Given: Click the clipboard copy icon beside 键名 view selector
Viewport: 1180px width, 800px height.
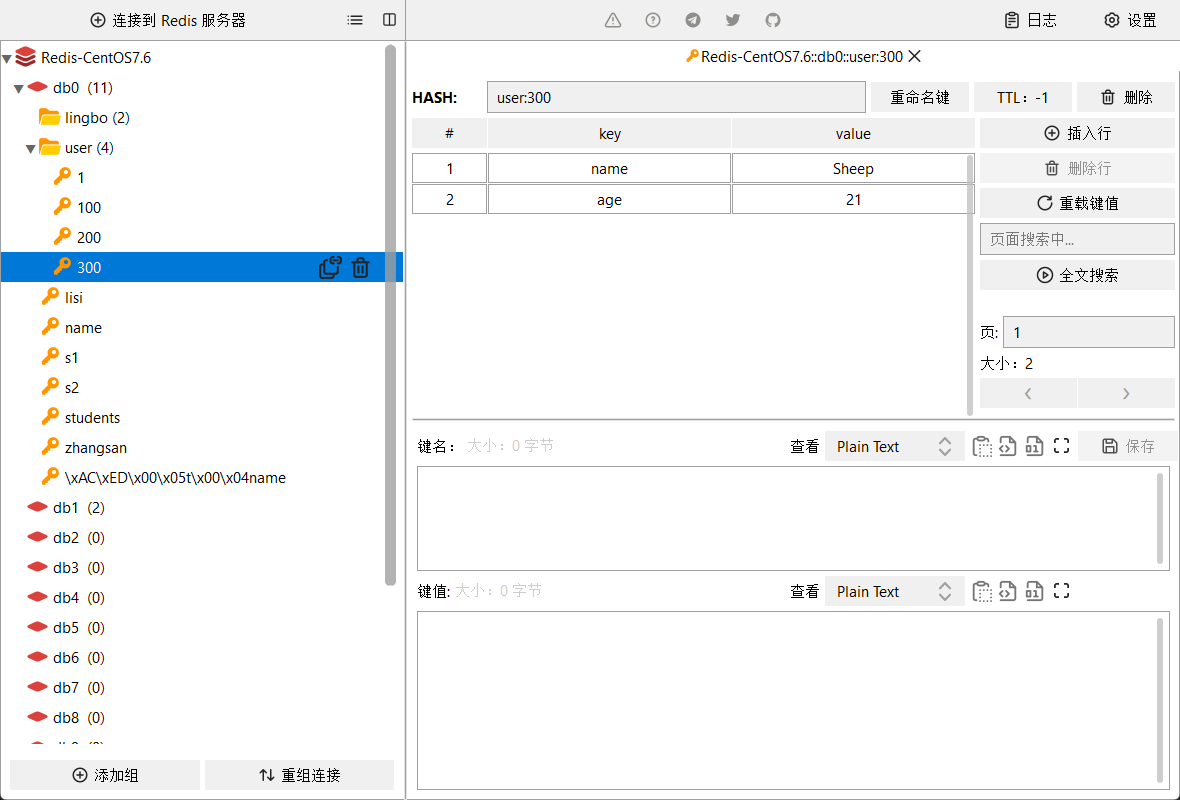Looking at the screenshot, I should click(982, 446).
